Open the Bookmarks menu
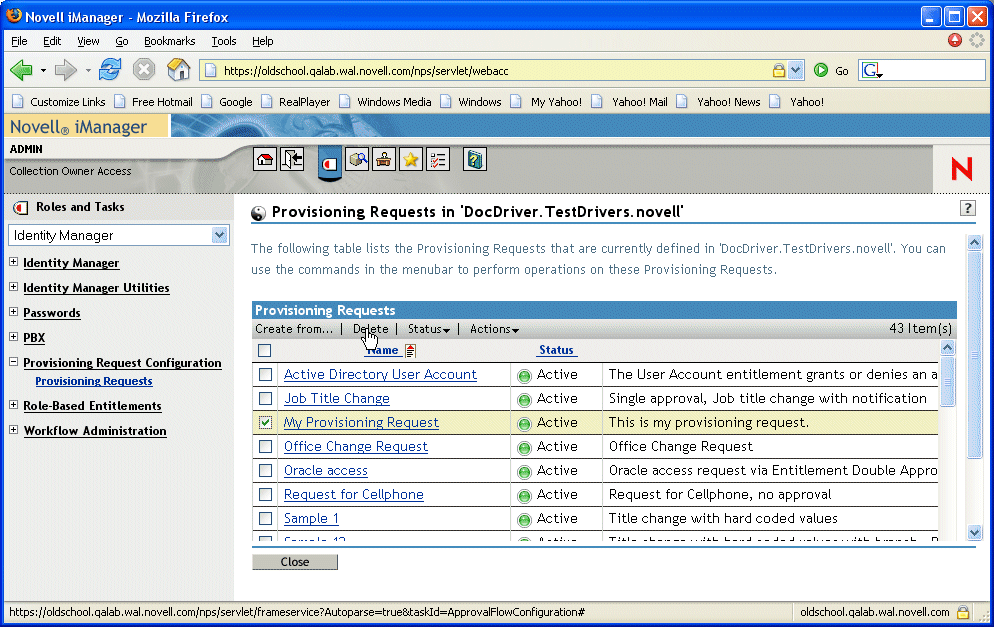Screen dimensions: 994x627 tap(169, 41)
